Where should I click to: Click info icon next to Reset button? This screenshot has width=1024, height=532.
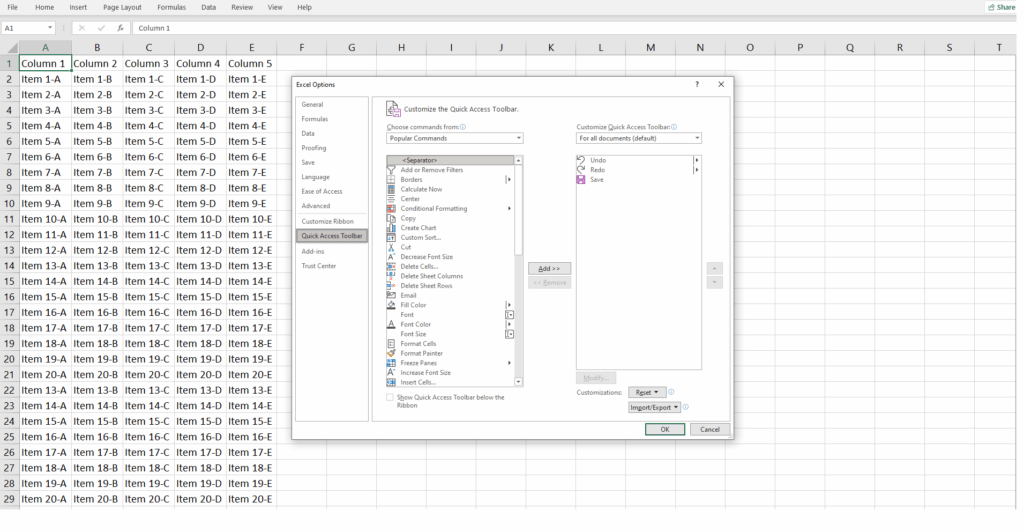(x=671, y=392)
